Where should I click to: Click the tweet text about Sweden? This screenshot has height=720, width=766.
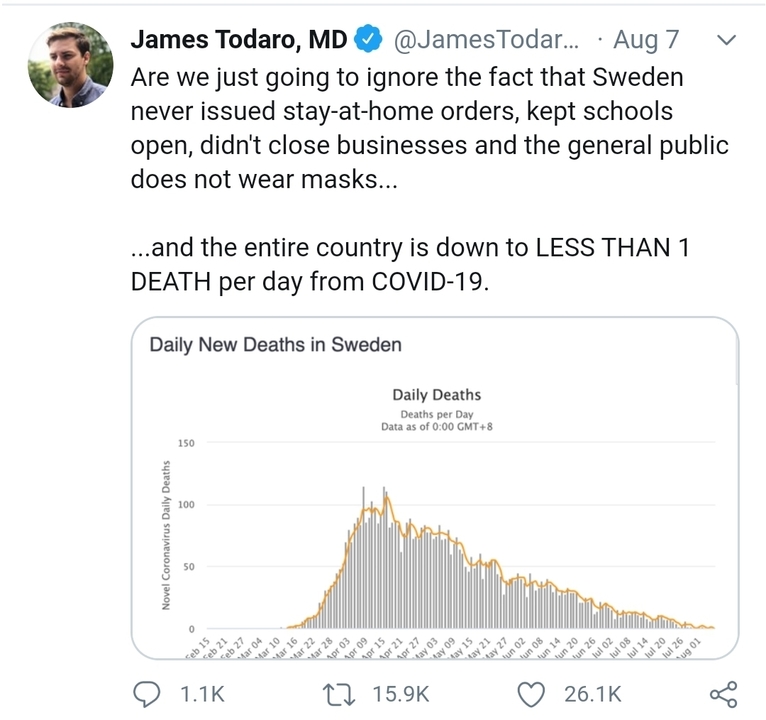pyautogui.click(x=430, y=179)
